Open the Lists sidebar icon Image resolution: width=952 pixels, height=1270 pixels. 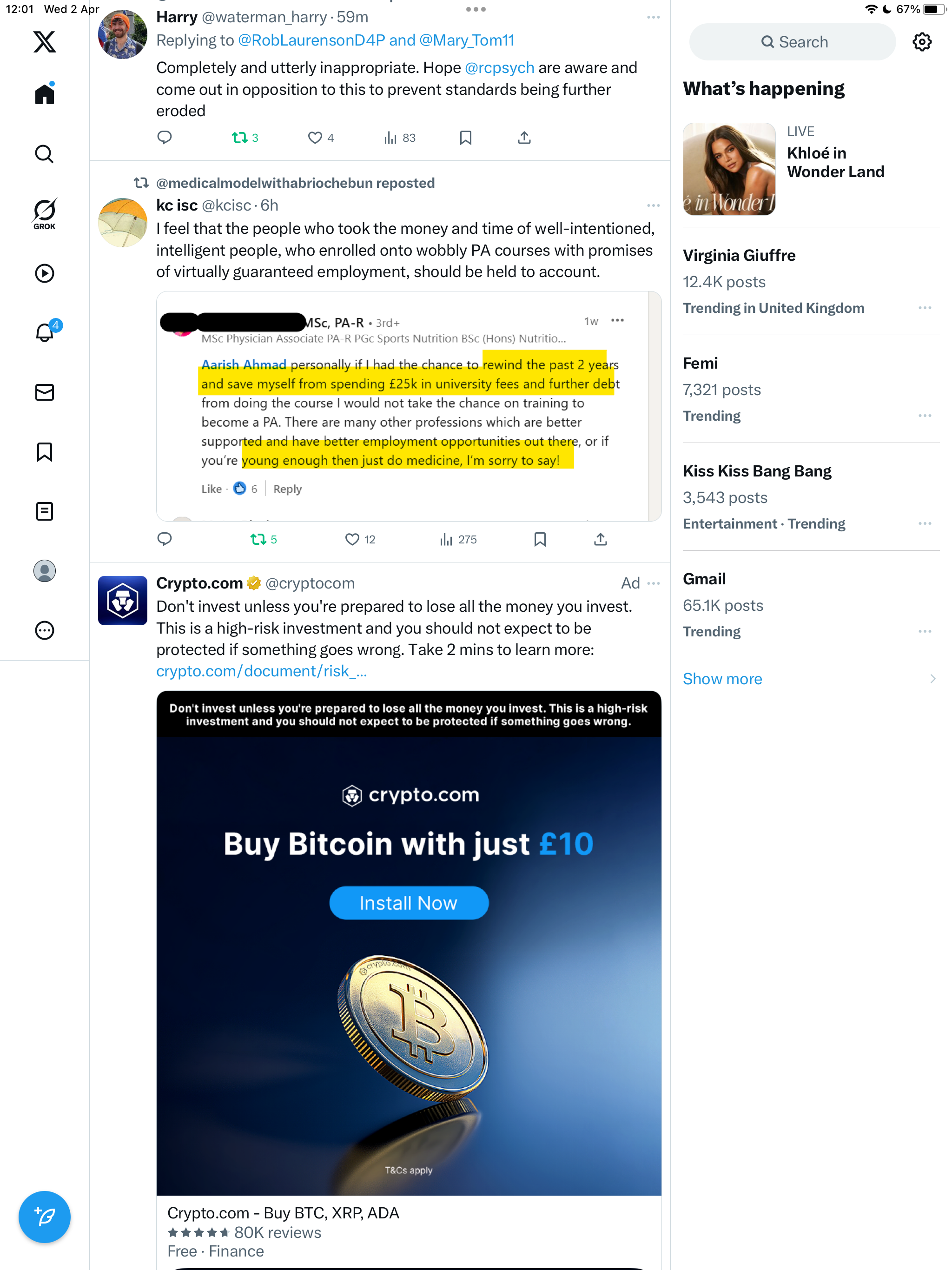point(44,511)
